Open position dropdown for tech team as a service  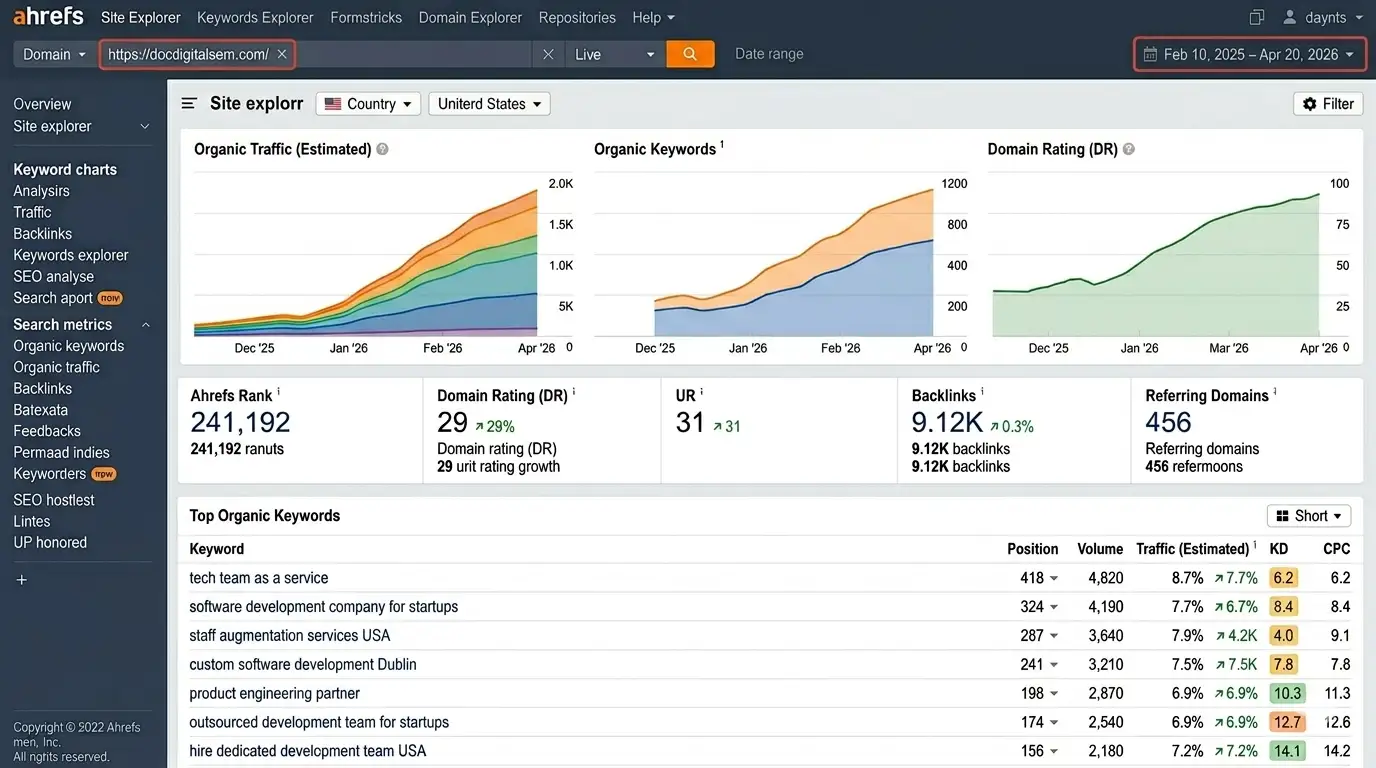1053,578
